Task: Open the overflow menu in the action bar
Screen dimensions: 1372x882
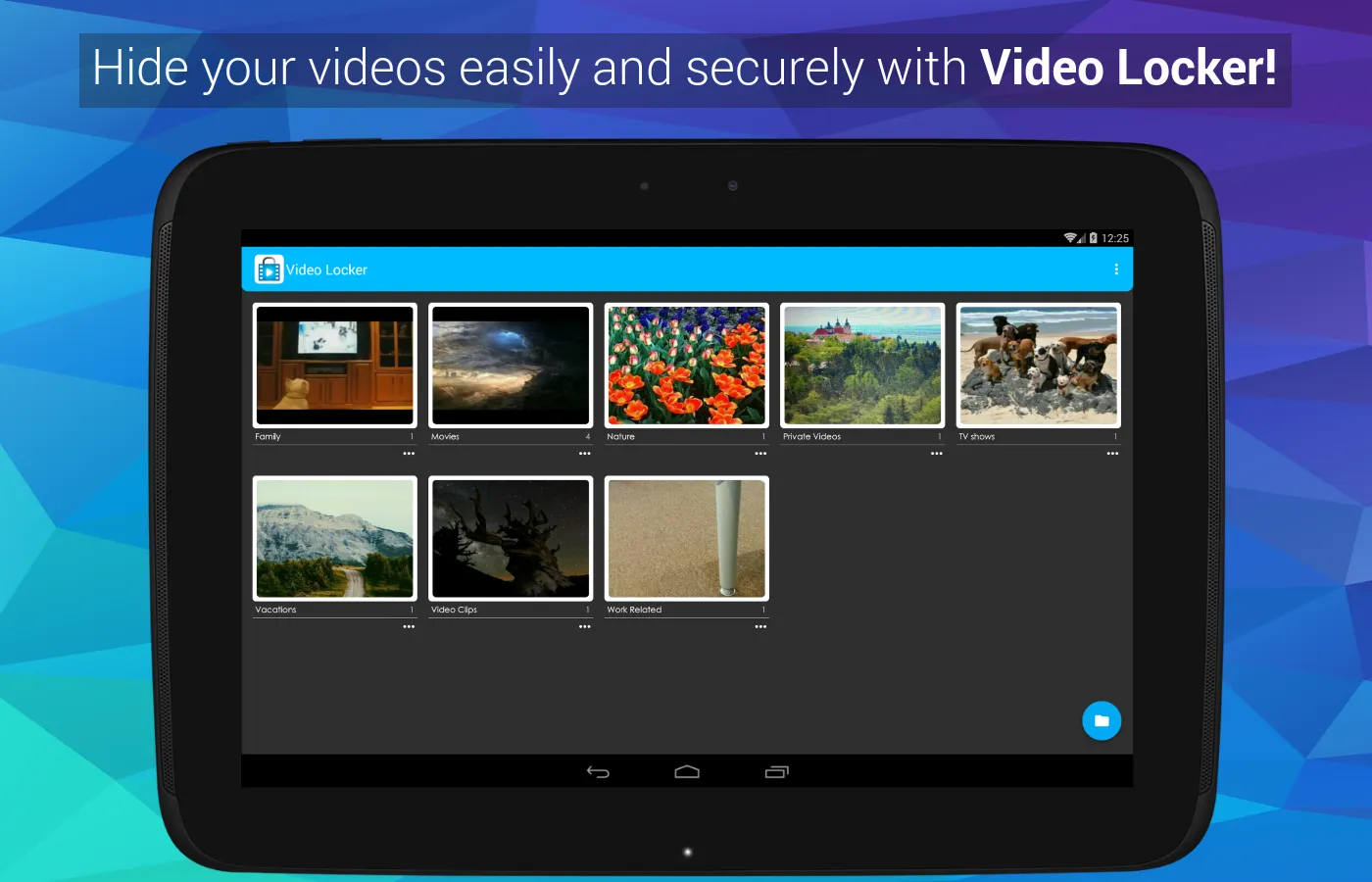Action: 1116,269
